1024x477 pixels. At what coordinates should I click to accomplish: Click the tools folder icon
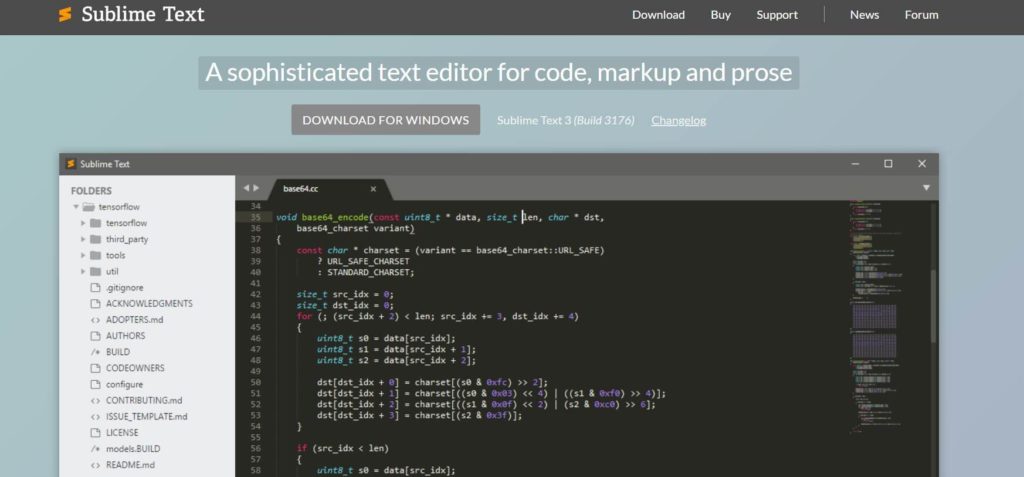95,255
